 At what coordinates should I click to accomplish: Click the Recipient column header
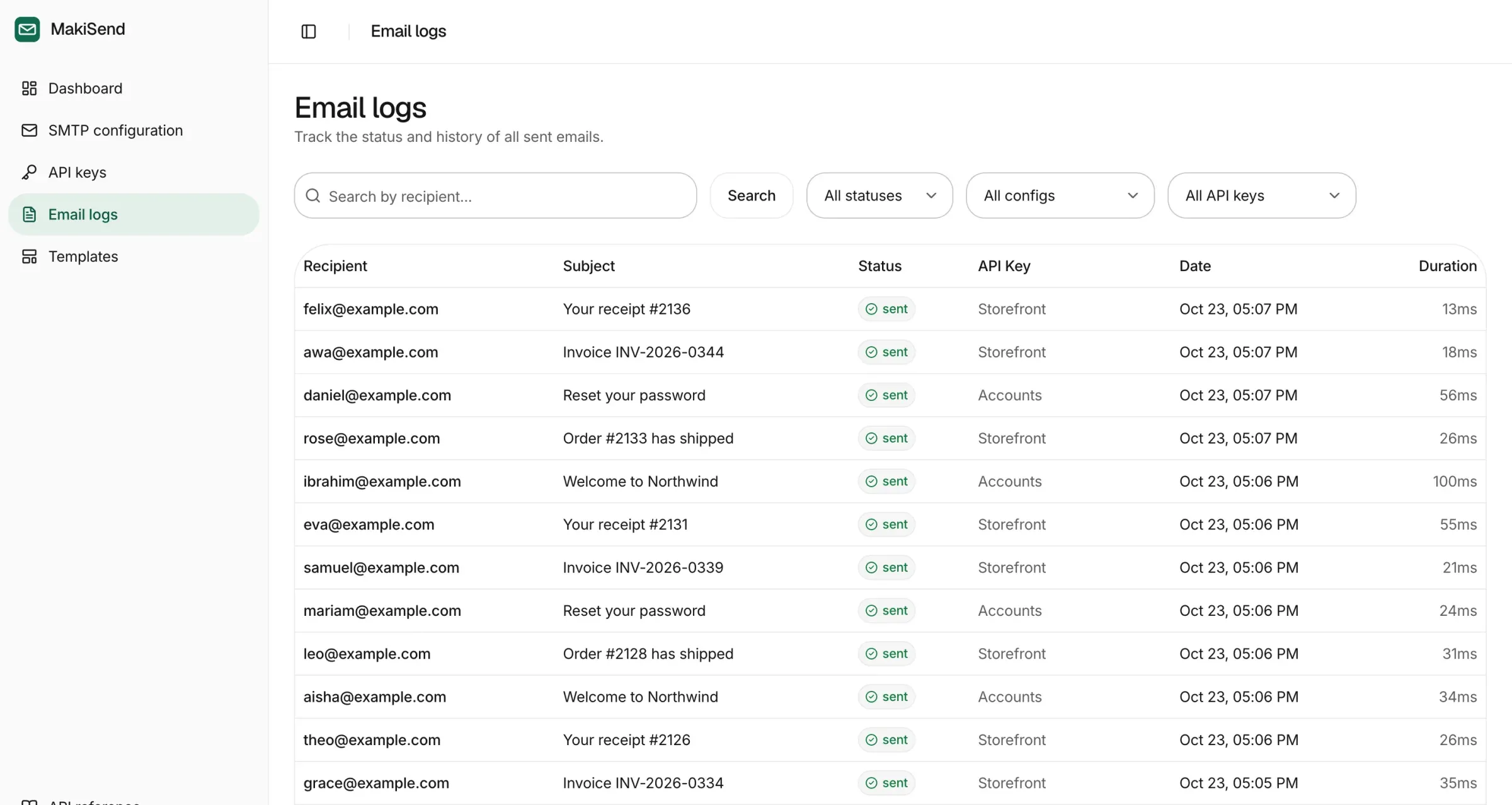pyautogui.click(x=335, y=266)
